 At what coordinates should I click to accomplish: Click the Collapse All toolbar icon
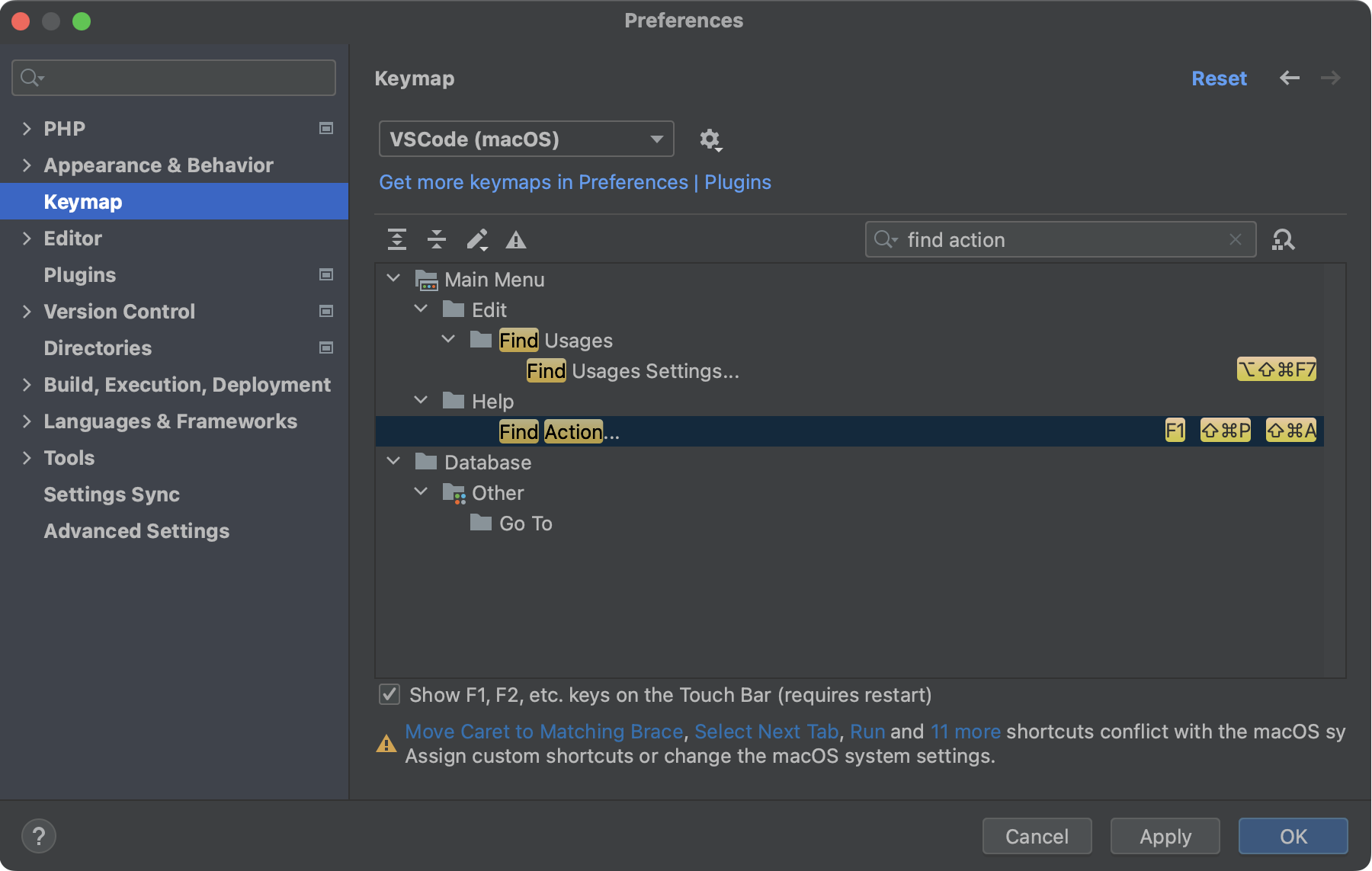(437, 240)
